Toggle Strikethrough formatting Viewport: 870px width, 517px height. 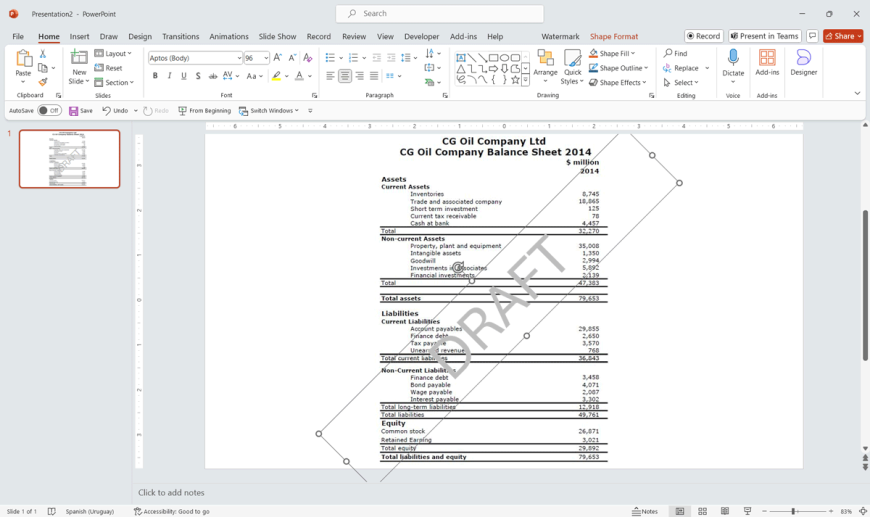[213, 76]
